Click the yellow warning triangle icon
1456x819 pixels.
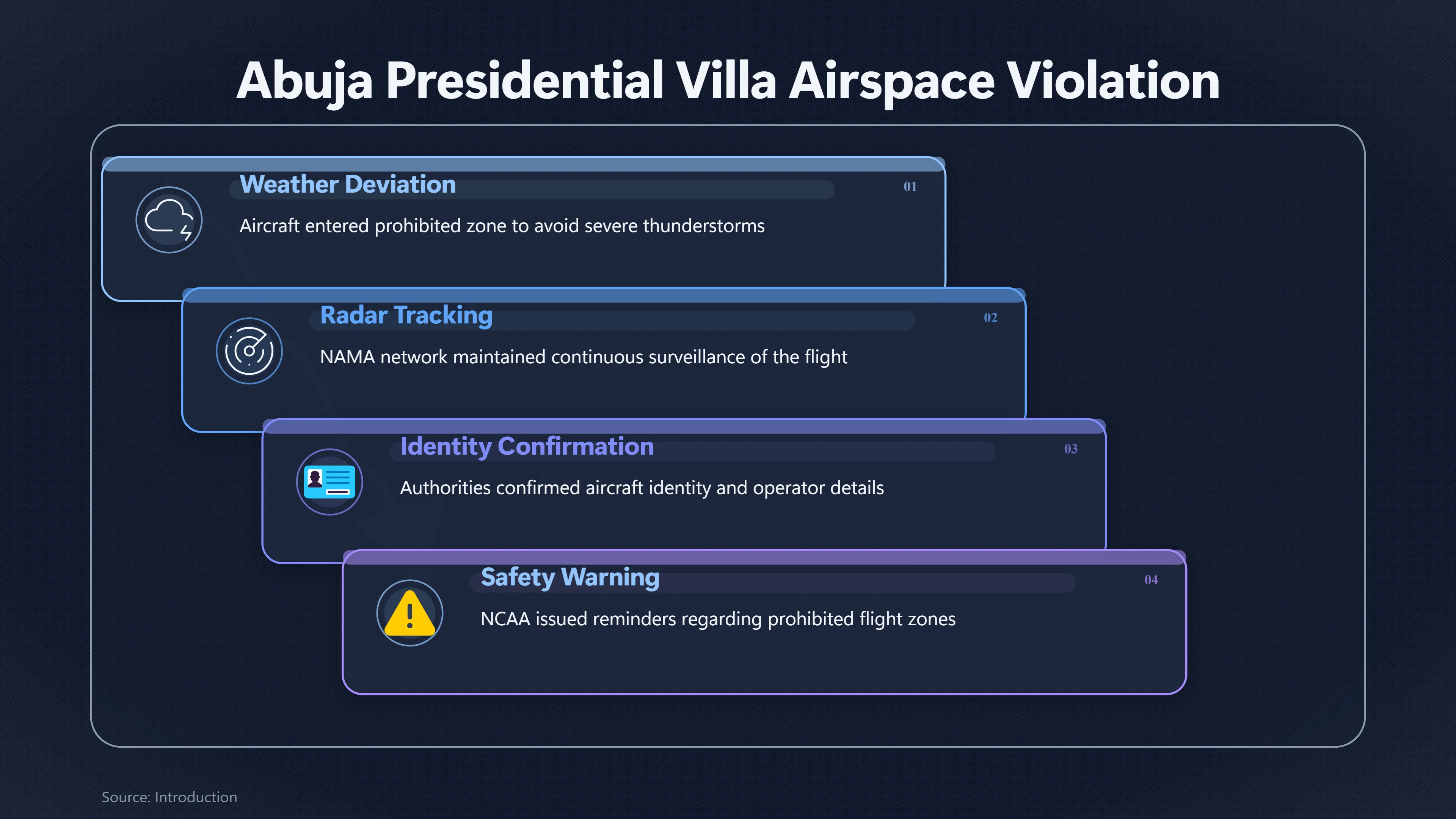coord(410,613)
